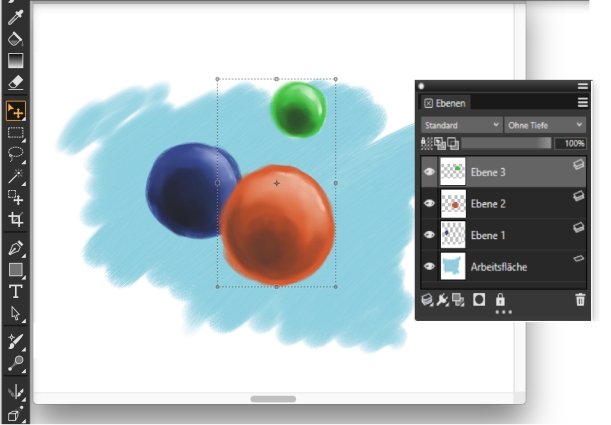Click the 100% opacity field

tap(570, 143)
